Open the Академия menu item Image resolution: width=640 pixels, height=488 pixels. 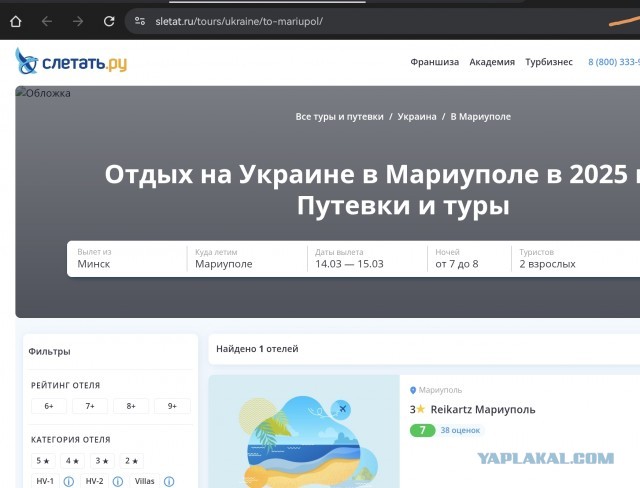point(492,62)
